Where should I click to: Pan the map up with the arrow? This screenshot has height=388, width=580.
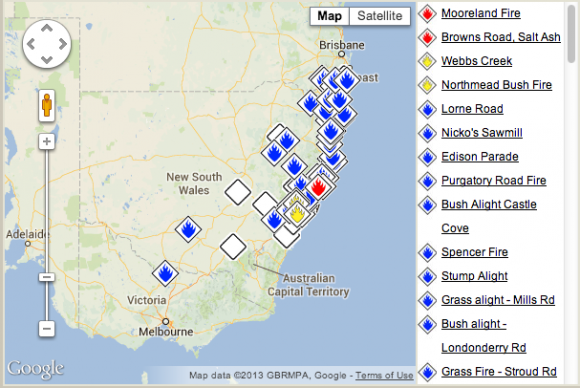47,28
